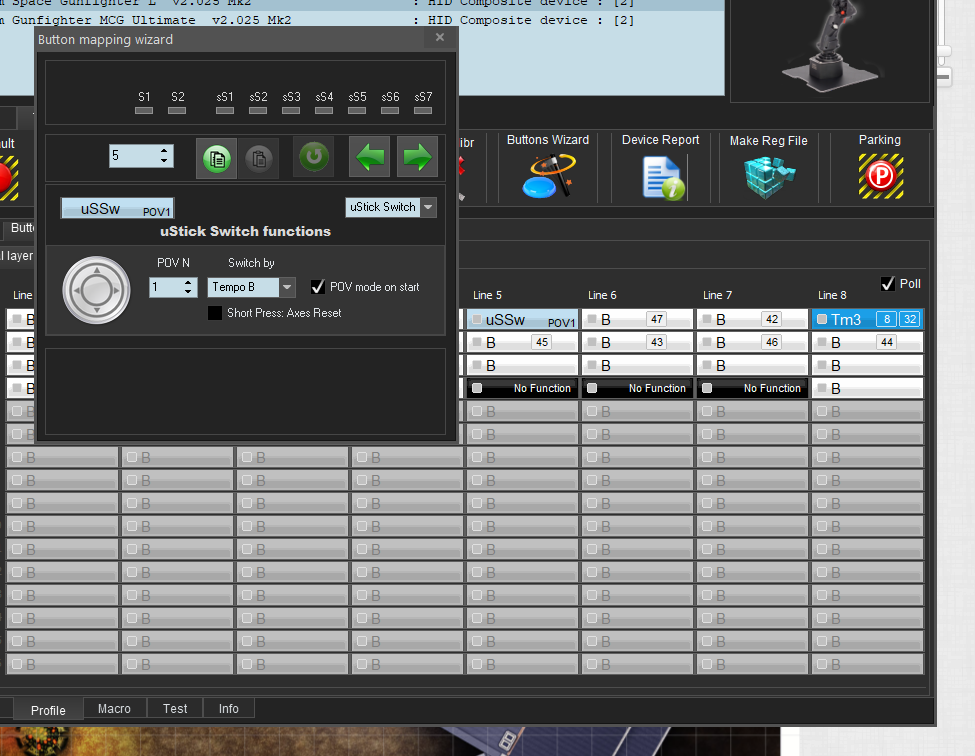
Task: Select the uSSw POV1 cell under Line 5
Action: tap(522, 320)
